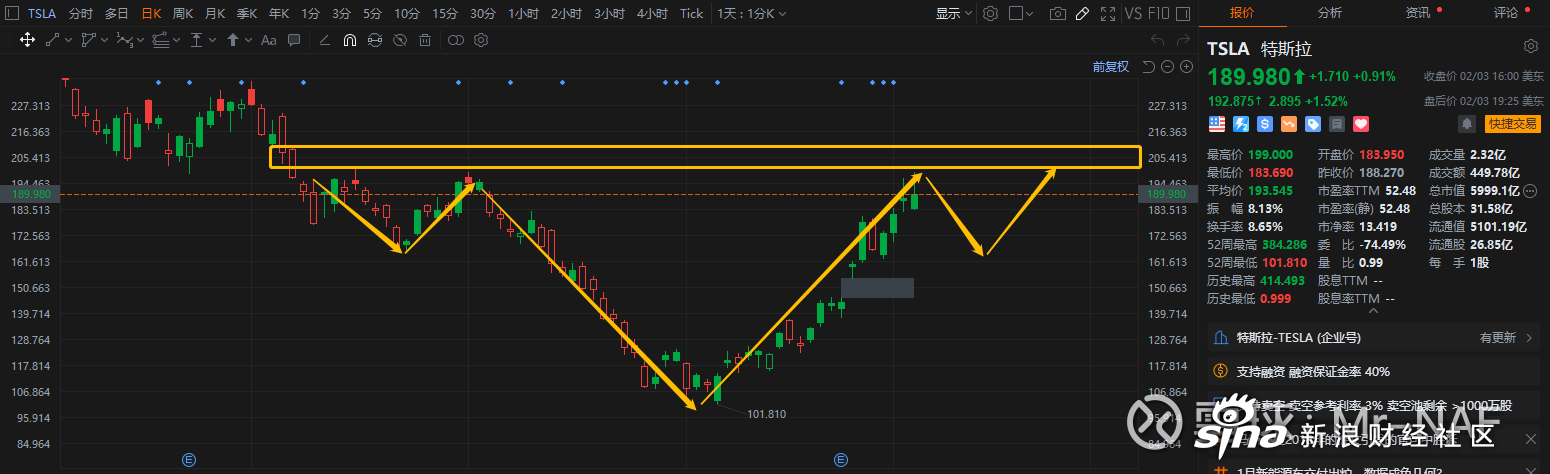Open the 分析 analysis tab
The width and height of the screenshot is (1550, 474).
[x=1329, y=13]
